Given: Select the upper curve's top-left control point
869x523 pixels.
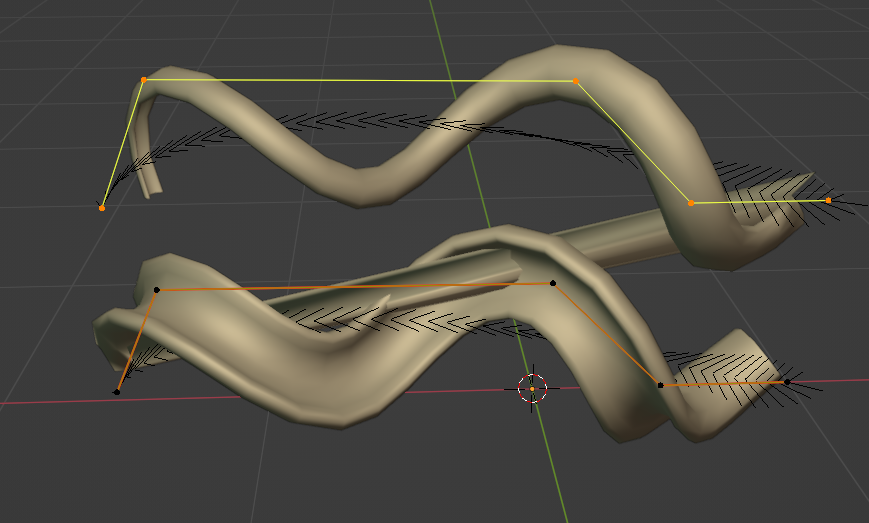Looking at the screenshot, I should click(x=144, y=80).
